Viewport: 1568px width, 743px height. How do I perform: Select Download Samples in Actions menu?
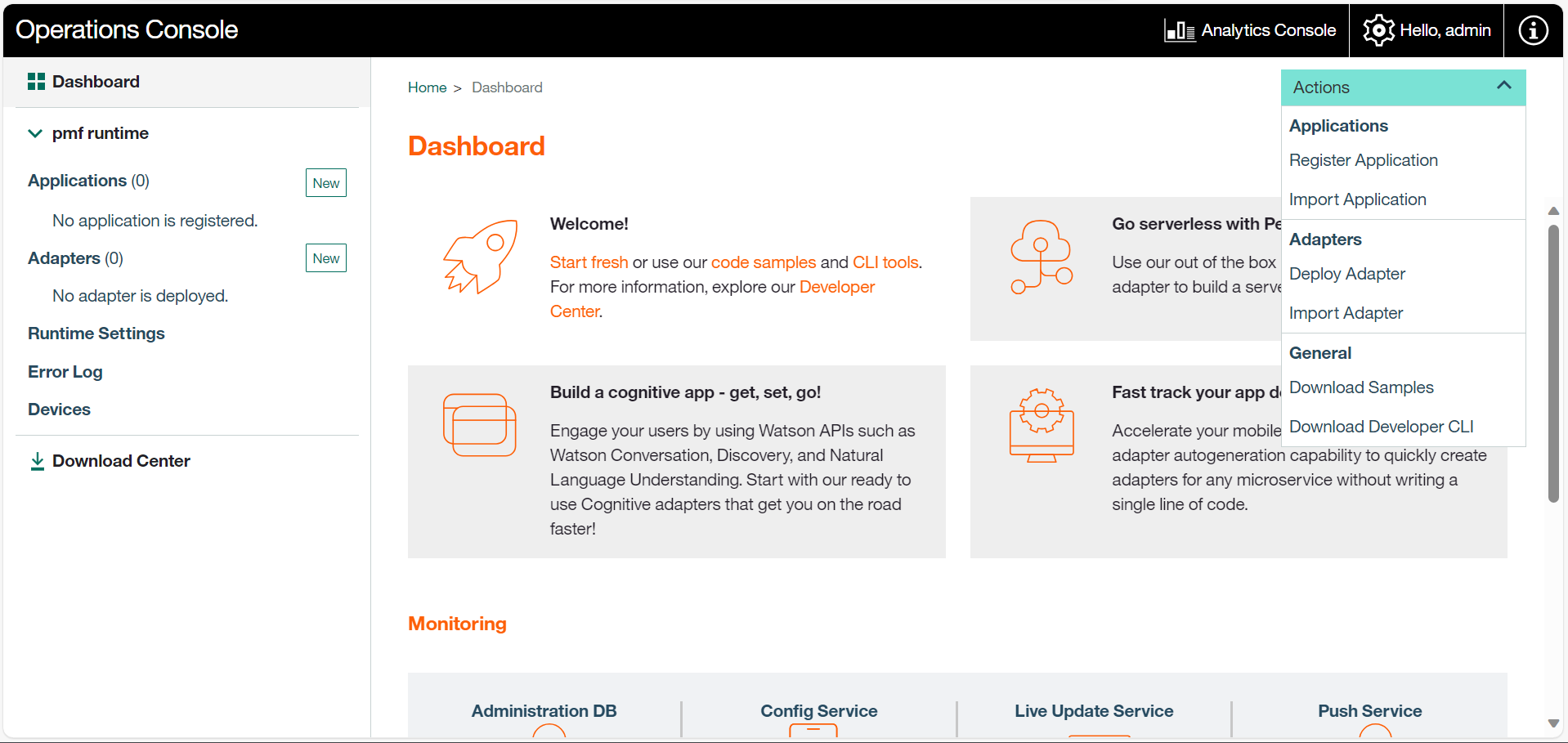click(1361, 387)
